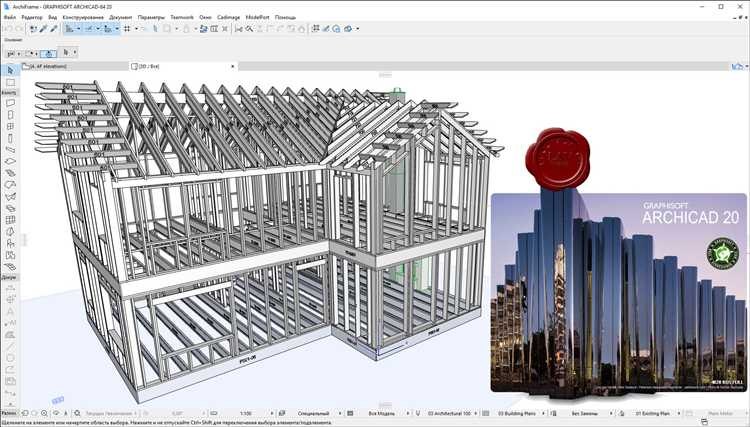Select the Arrow tool in the toolbox
The image size is (750, 427).
(x=10, y=70)
